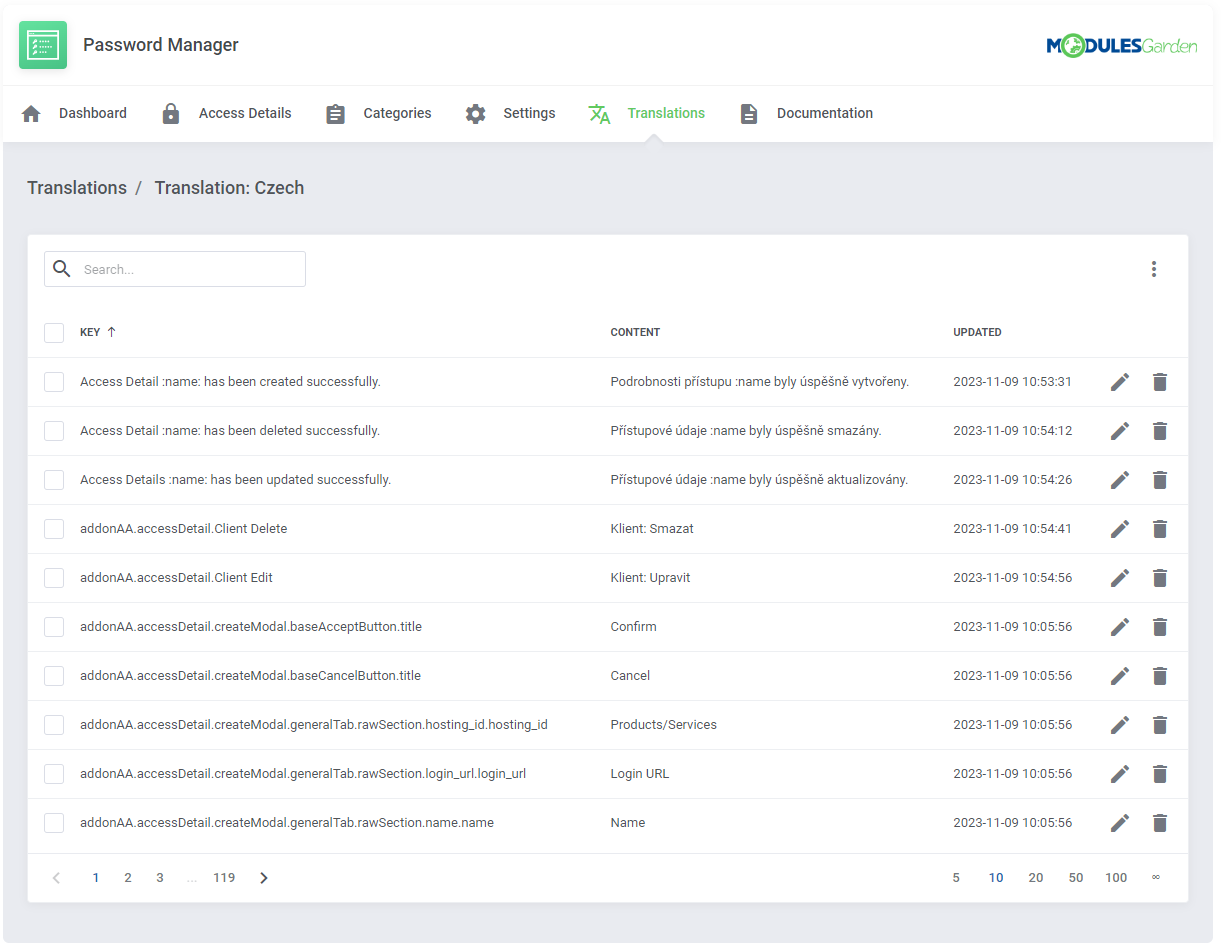
Task: Focus the Search input field
Action: [x=175, y=269]
